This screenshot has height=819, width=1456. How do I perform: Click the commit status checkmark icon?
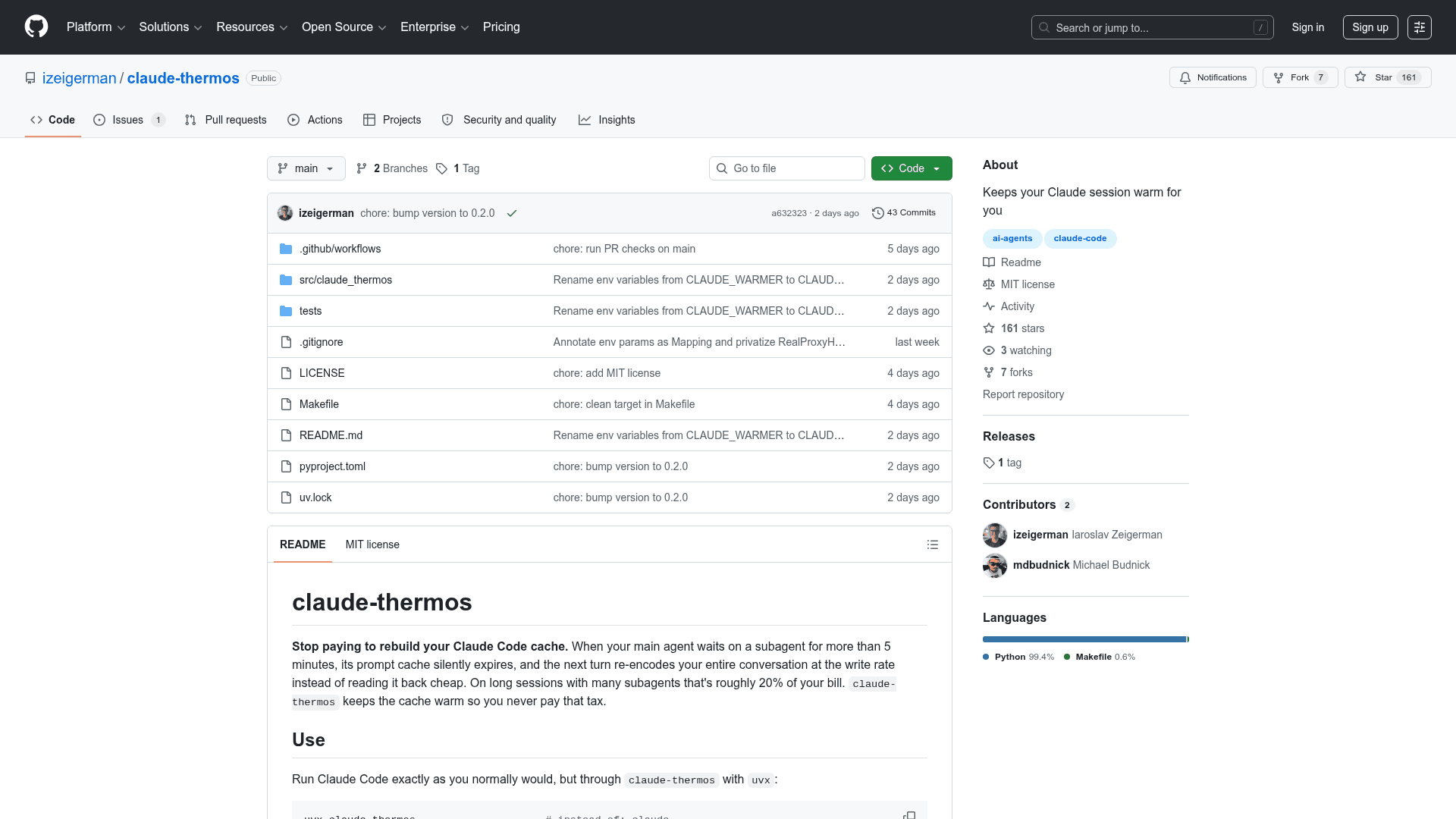[512, 213]
